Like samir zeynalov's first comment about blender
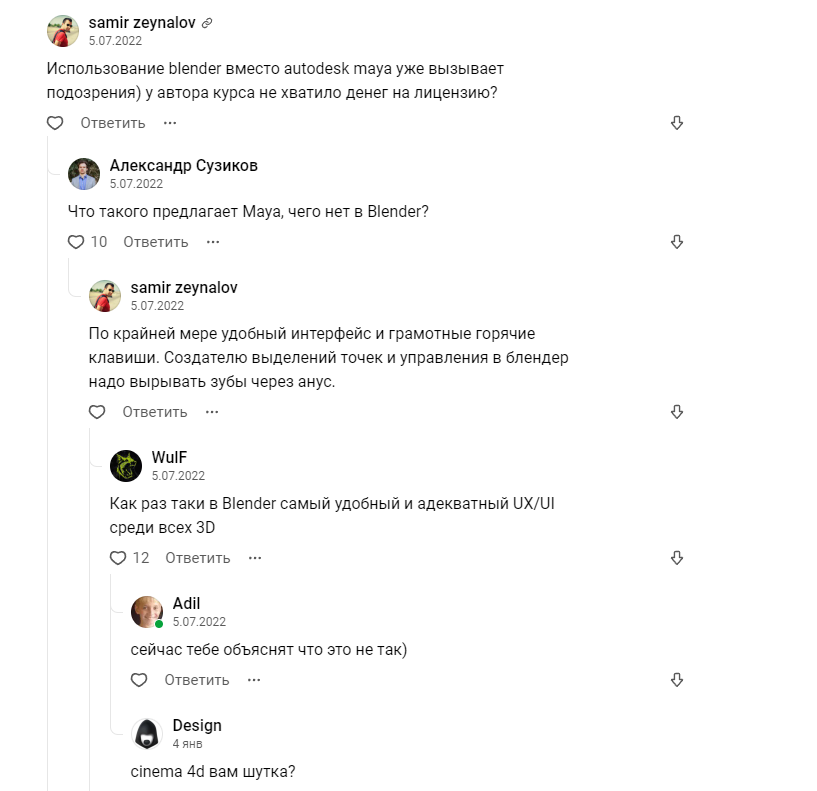This screenshot has width=817, height=791. click(x=56, y=123)
